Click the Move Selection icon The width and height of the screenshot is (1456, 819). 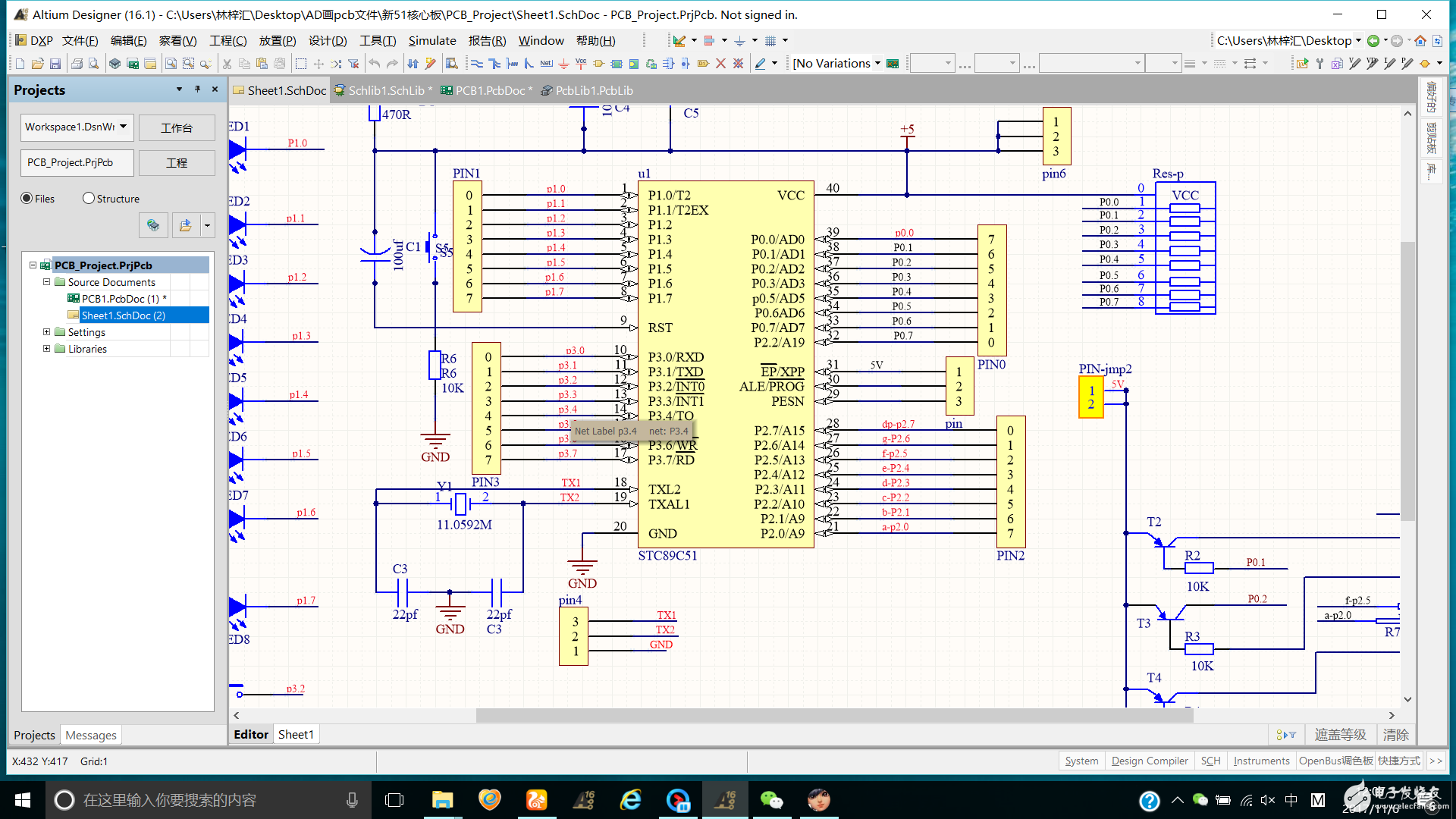click(318, 64)
